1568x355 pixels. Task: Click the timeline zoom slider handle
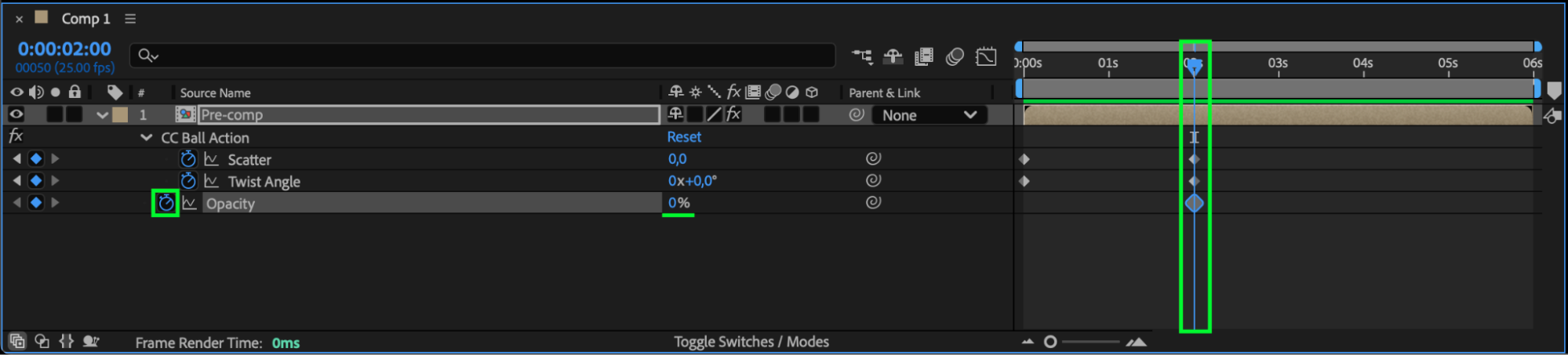(1050, 342)
